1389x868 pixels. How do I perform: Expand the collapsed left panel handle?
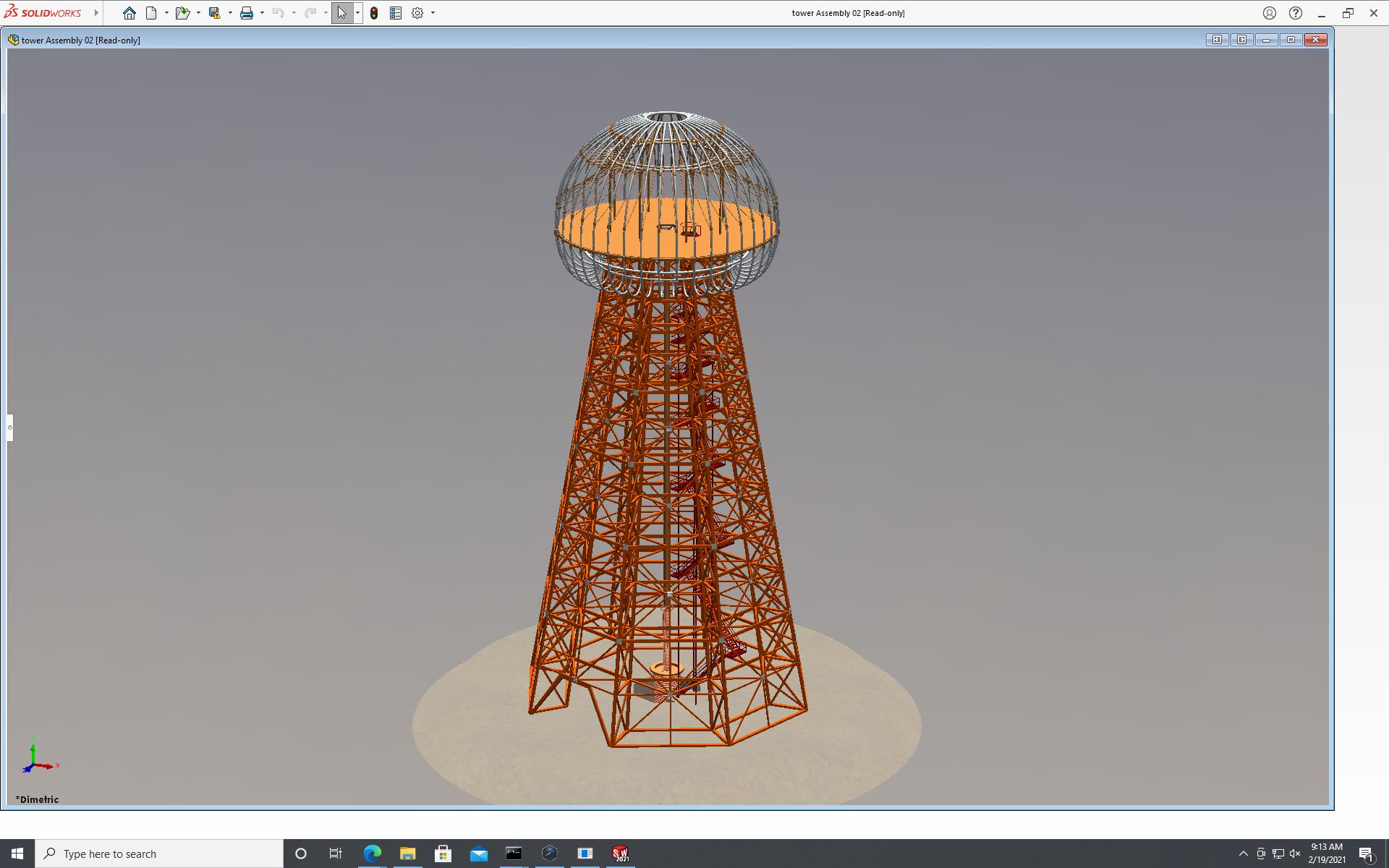click(x=10, y=427)
